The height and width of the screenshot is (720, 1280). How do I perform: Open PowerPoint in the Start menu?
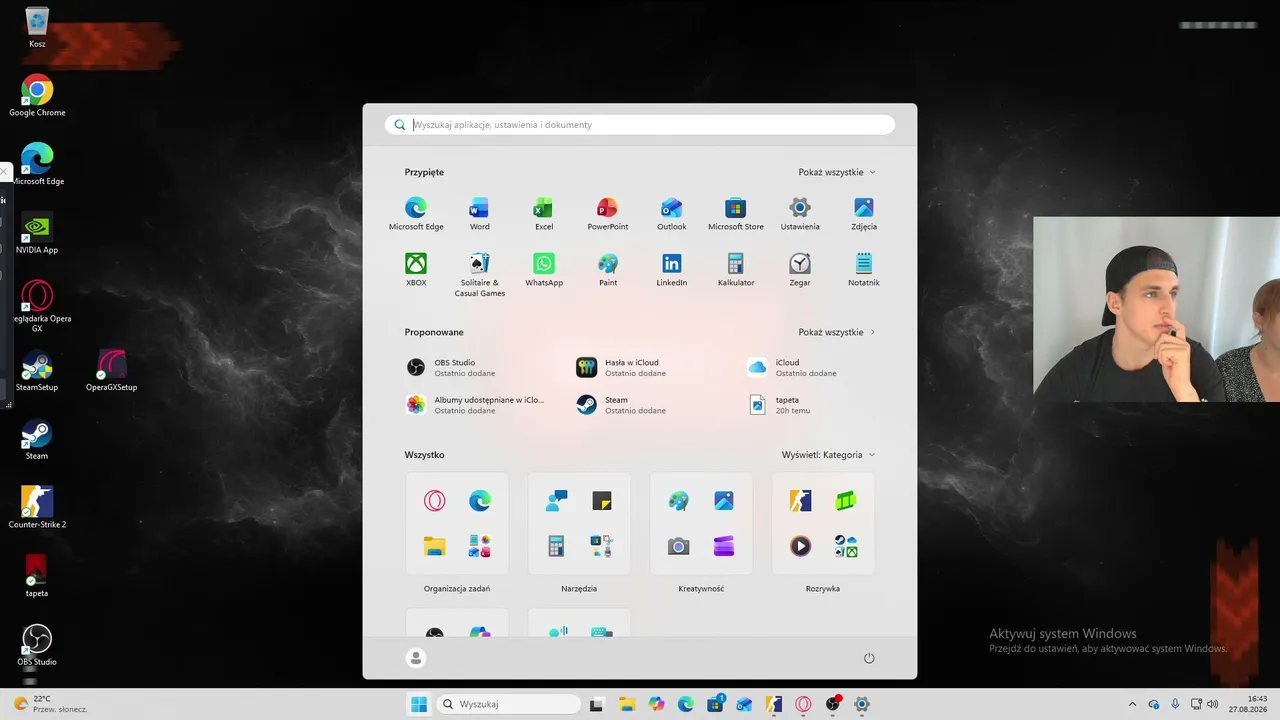[x=608, y=214]
